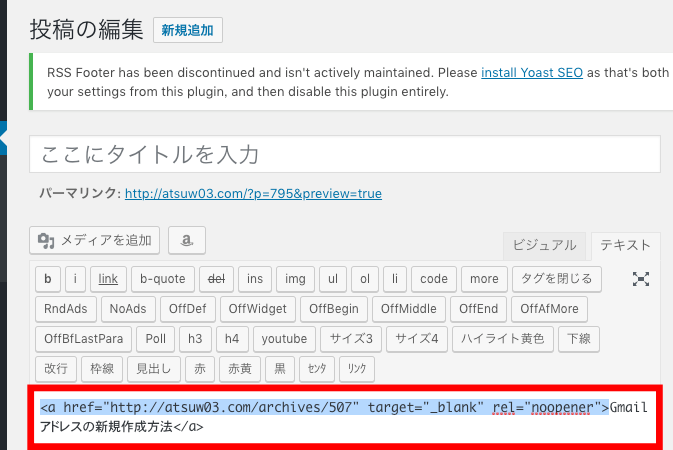Image resolution: width=673 pixels, height=450 pixels.
Task: Click the title input field
Action: tap(345, 154)
